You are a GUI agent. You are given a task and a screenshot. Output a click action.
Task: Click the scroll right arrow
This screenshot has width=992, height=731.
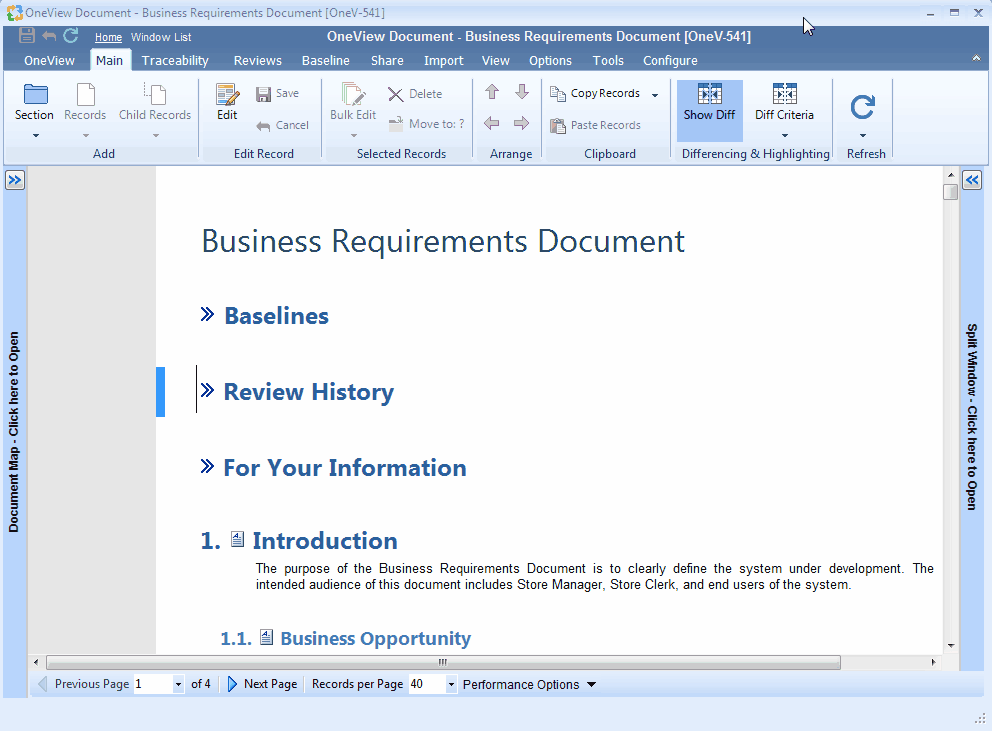click(x=933, y=662)
